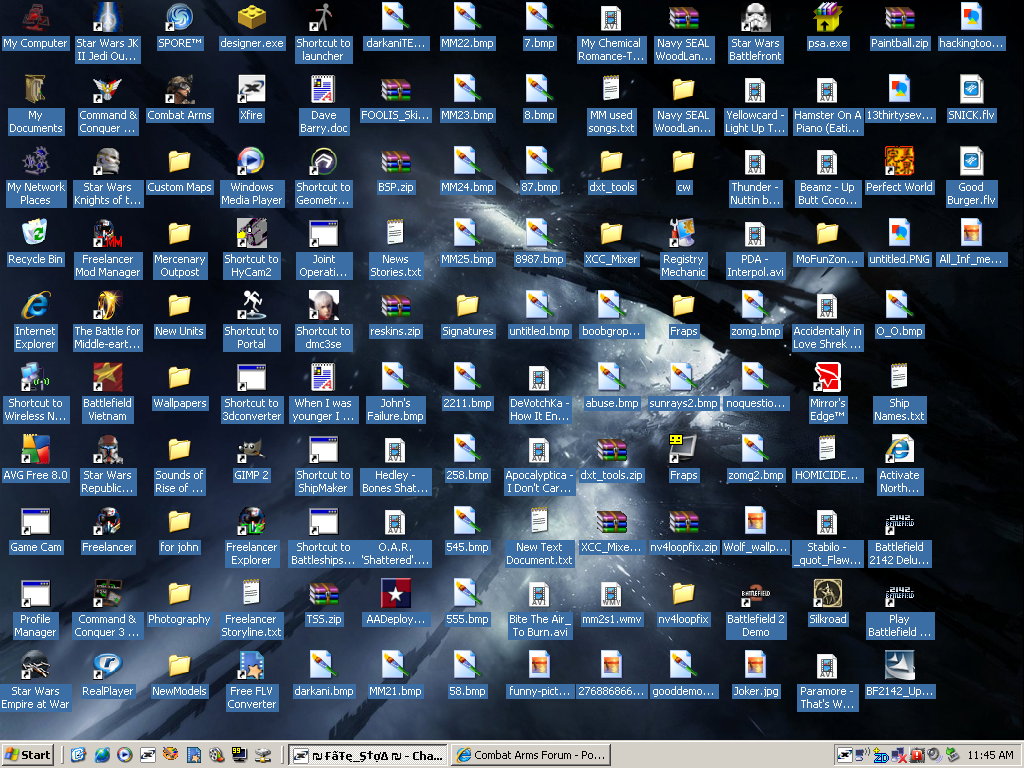This screenshot has height=768, width=1024.
Task: Open Paintball.zip archive
Action: [899, 27]
